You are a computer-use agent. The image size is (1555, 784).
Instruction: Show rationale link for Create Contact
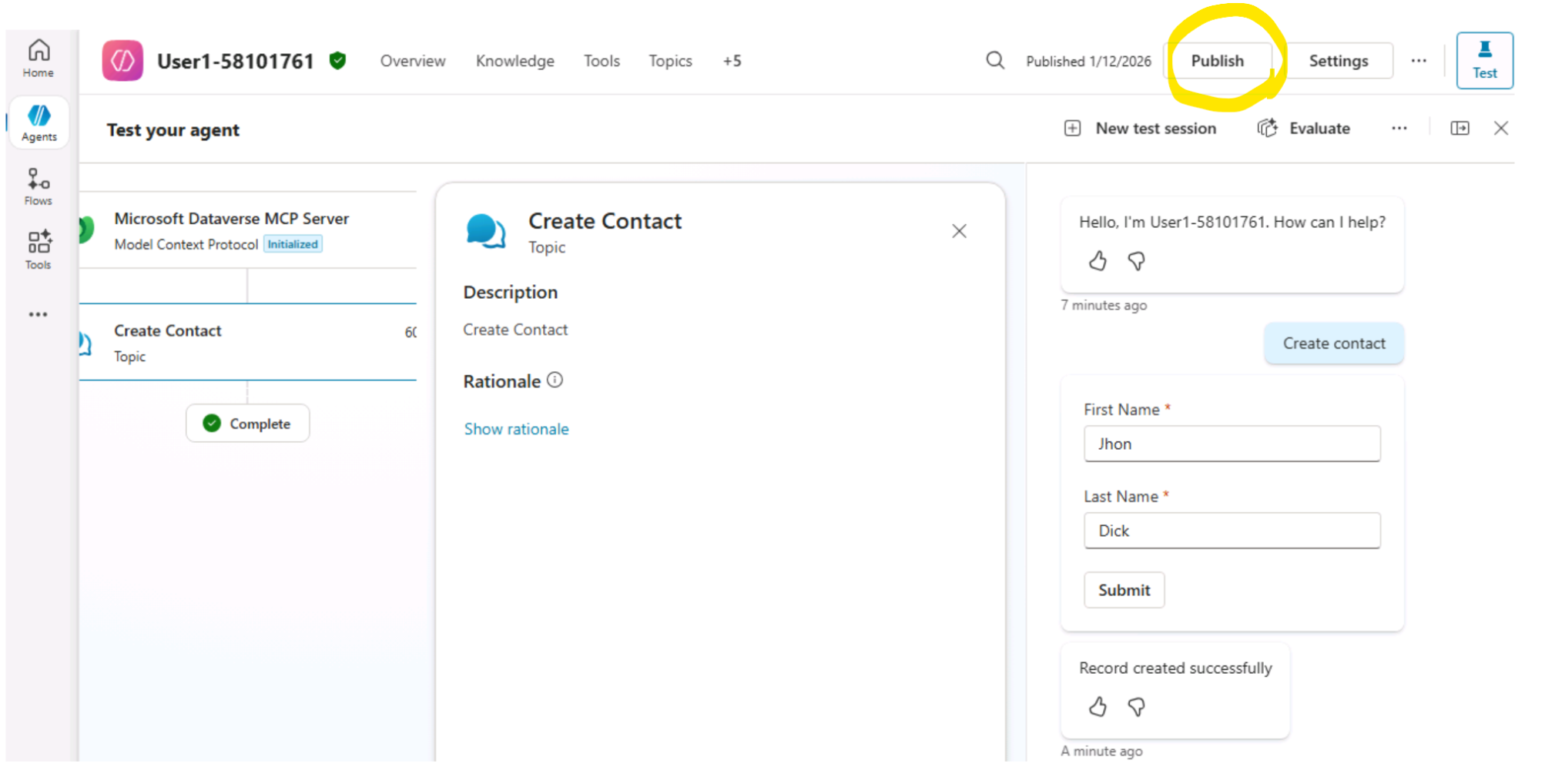click(516, 429)
